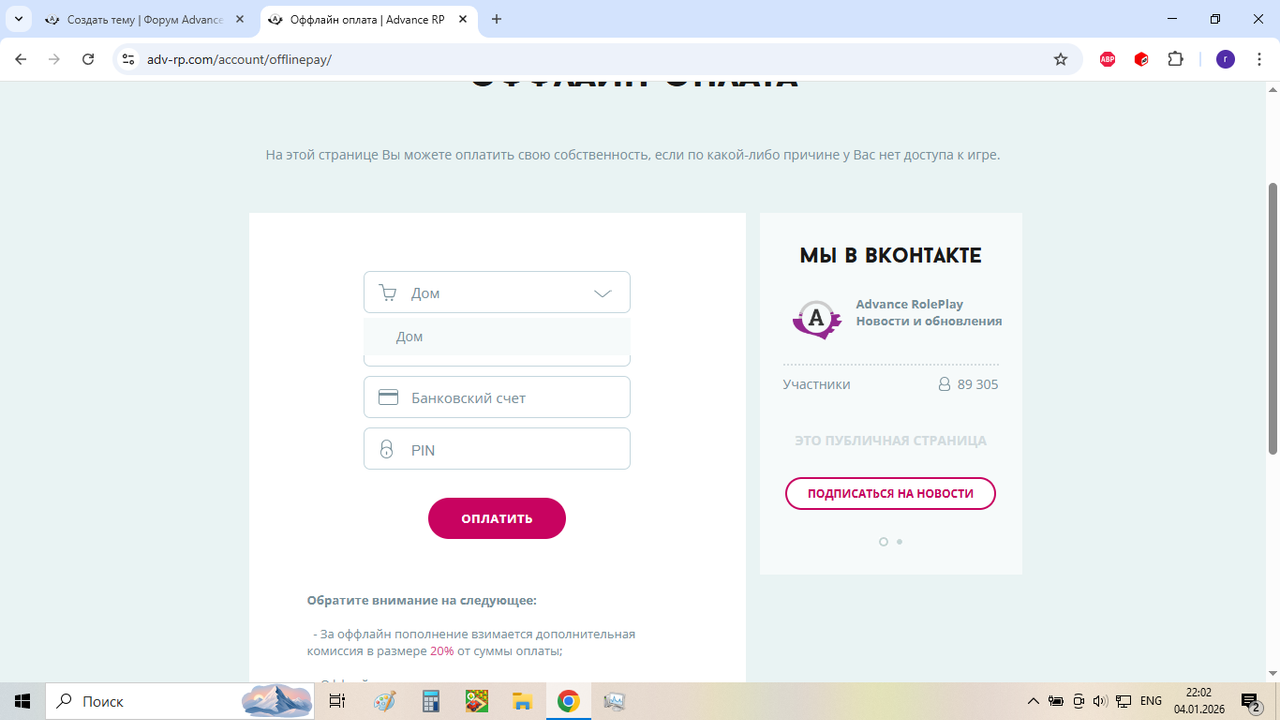Open the notification center icon

[x=1251, y=701]
